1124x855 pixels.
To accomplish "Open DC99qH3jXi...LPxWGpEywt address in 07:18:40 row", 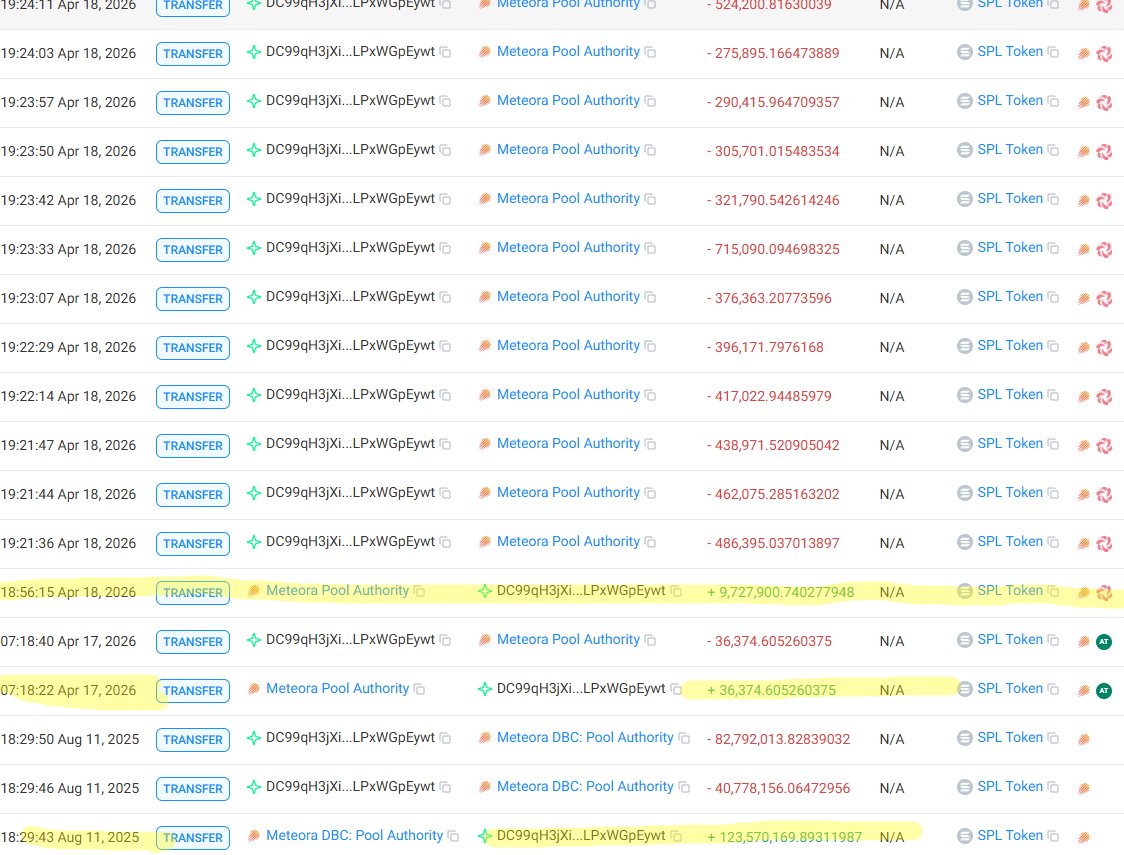I will click(350, 639).
